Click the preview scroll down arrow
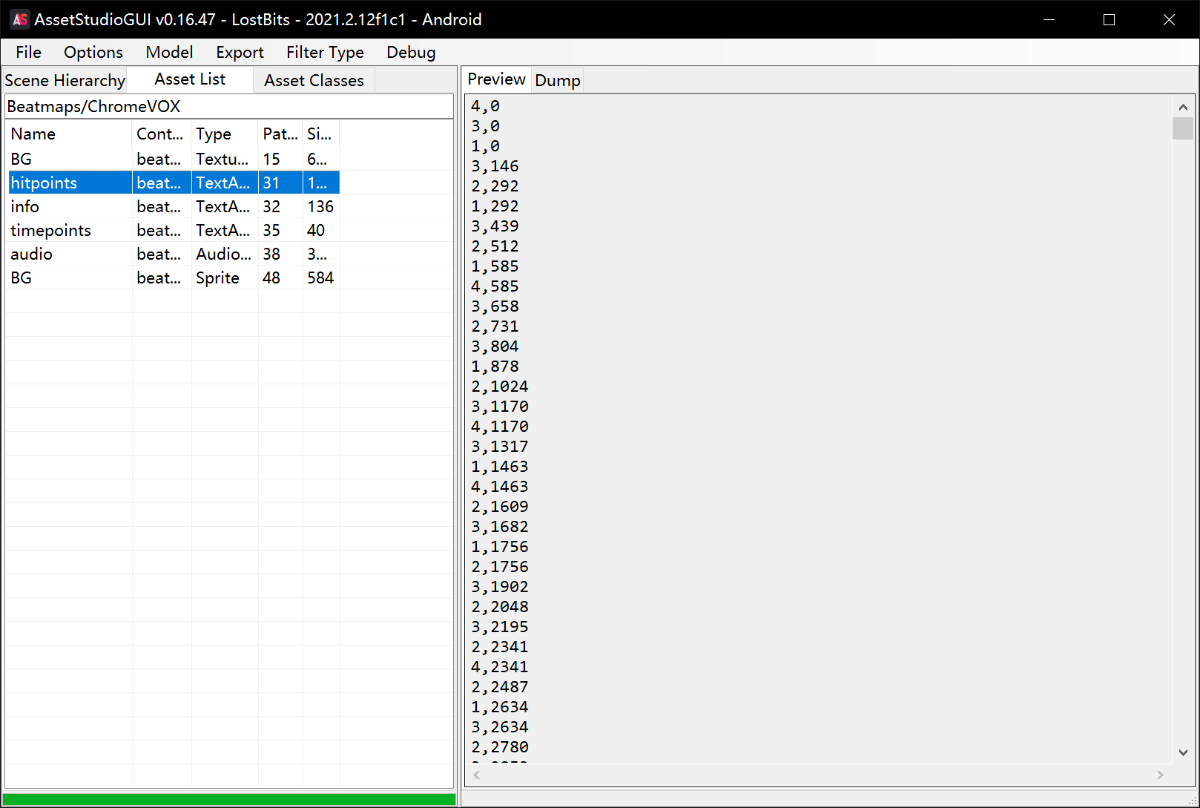 1183,752
